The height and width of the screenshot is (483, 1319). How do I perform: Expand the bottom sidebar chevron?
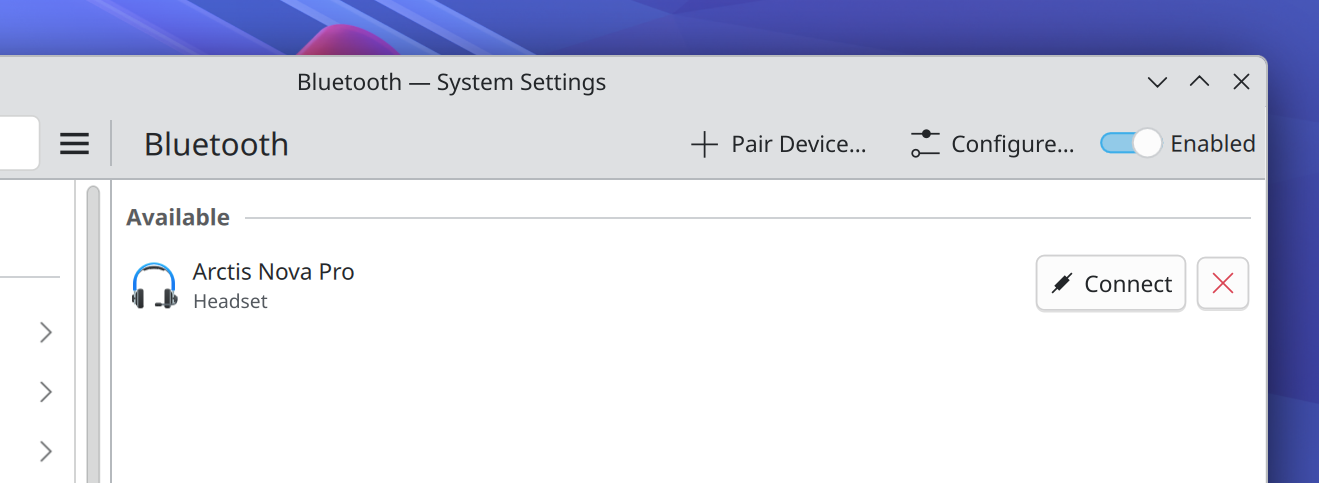coord(45,452)
